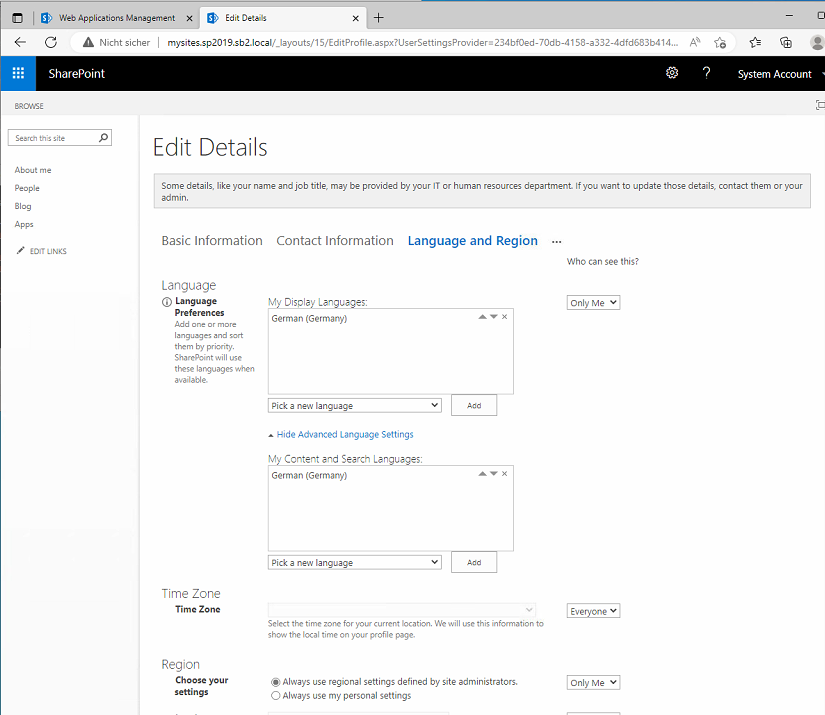Image resolution: width=825 pixels, height=715 pixels.
Task: Select the Language and Region tab
Action: (472, 240)
